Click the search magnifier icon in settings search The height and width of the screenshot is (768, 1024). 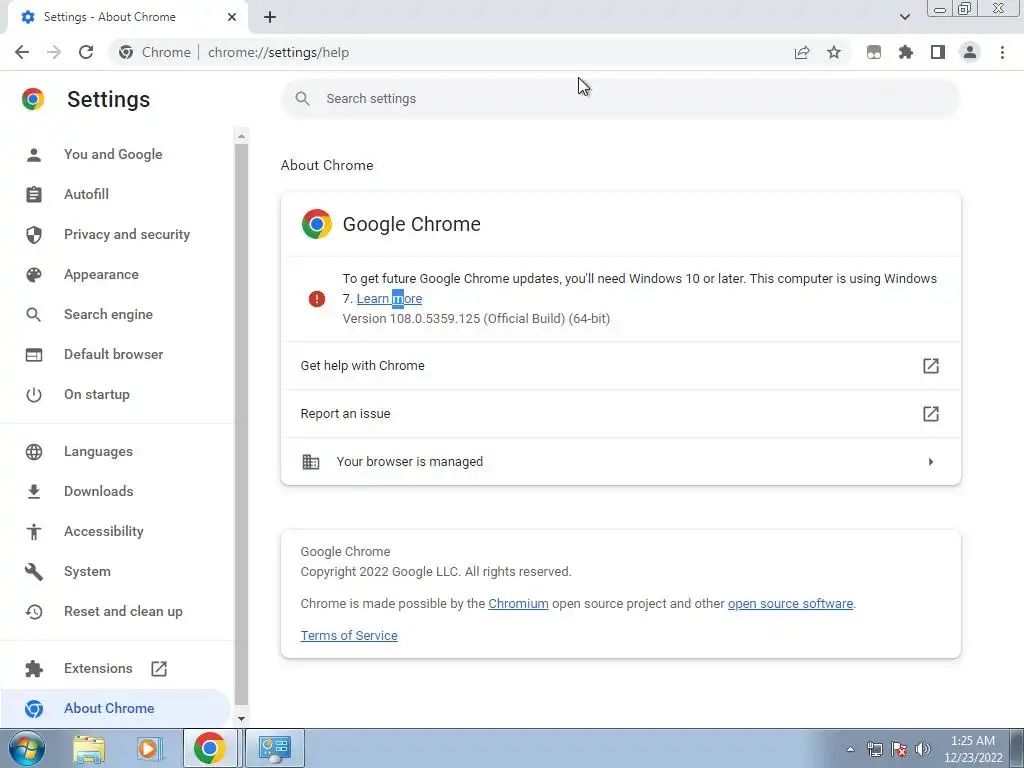(302, 99)
